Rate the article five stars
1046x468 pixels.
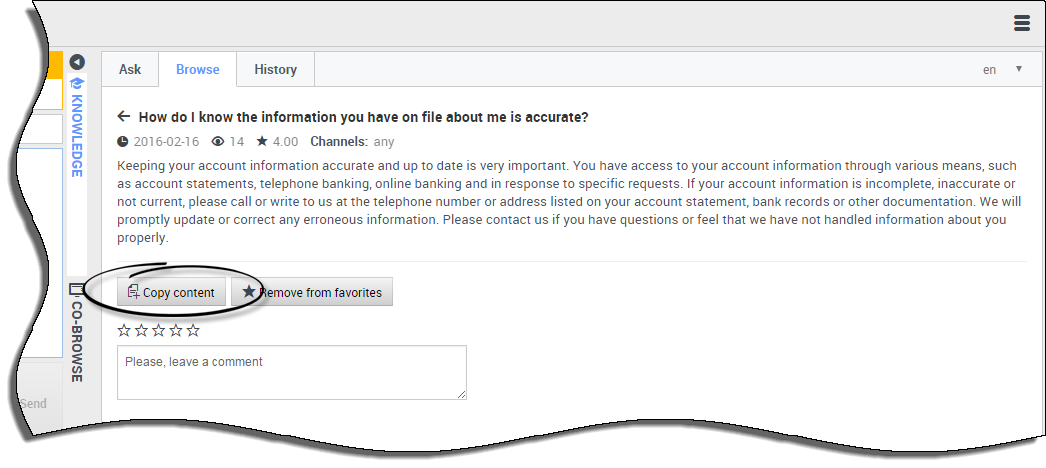(x=193, y=330)
